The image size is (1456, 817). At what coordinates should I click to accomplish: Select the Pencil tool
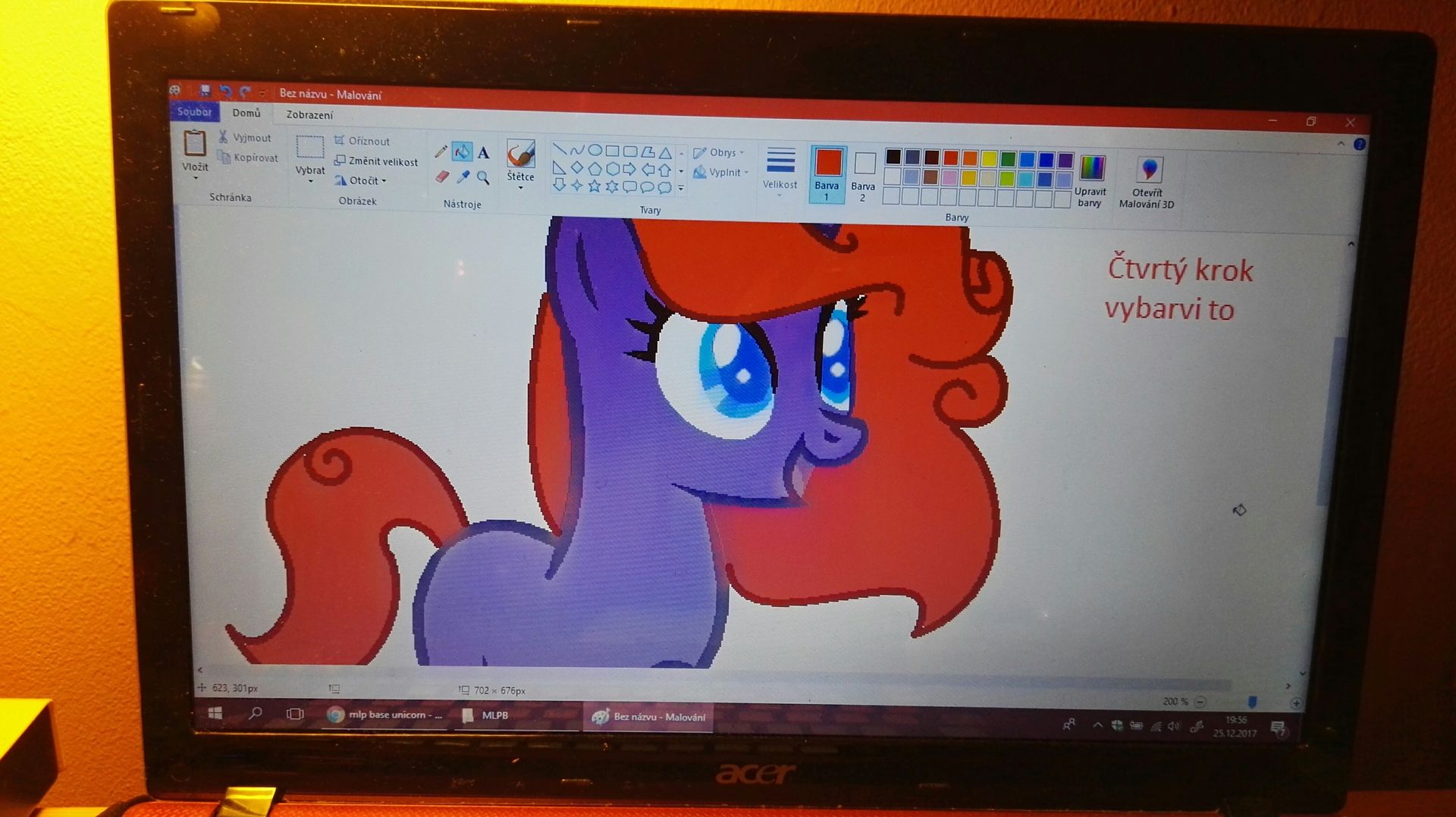(x=441, y=152)
